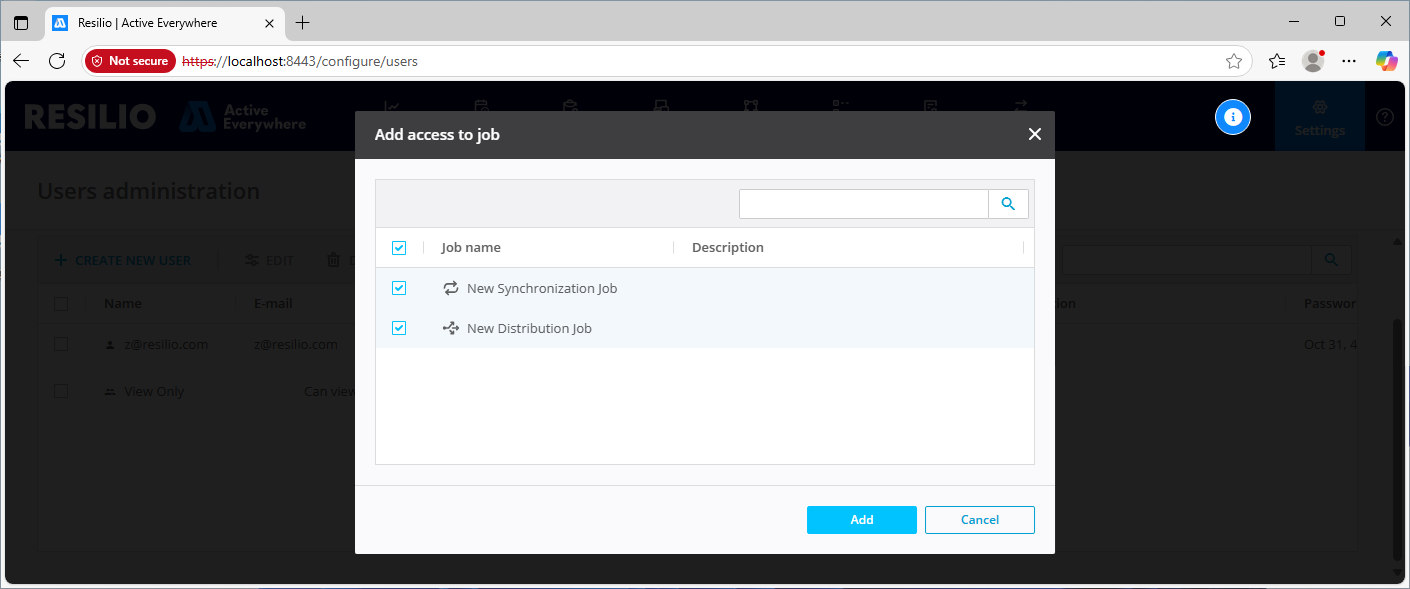Click the job search input field
The width and height of the screenshot is (1410, 589).
863,204
